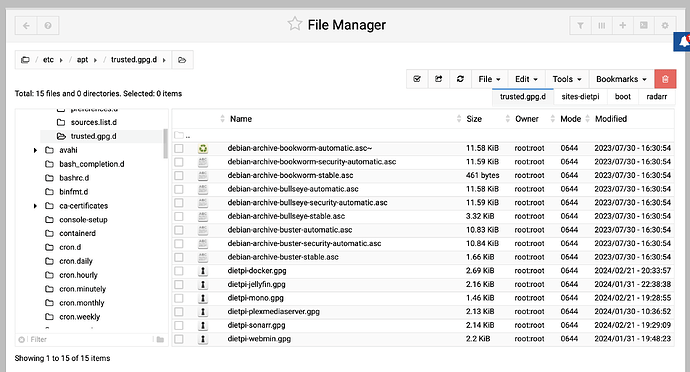
Task: Click the notification bell icon
Action: 683,42
